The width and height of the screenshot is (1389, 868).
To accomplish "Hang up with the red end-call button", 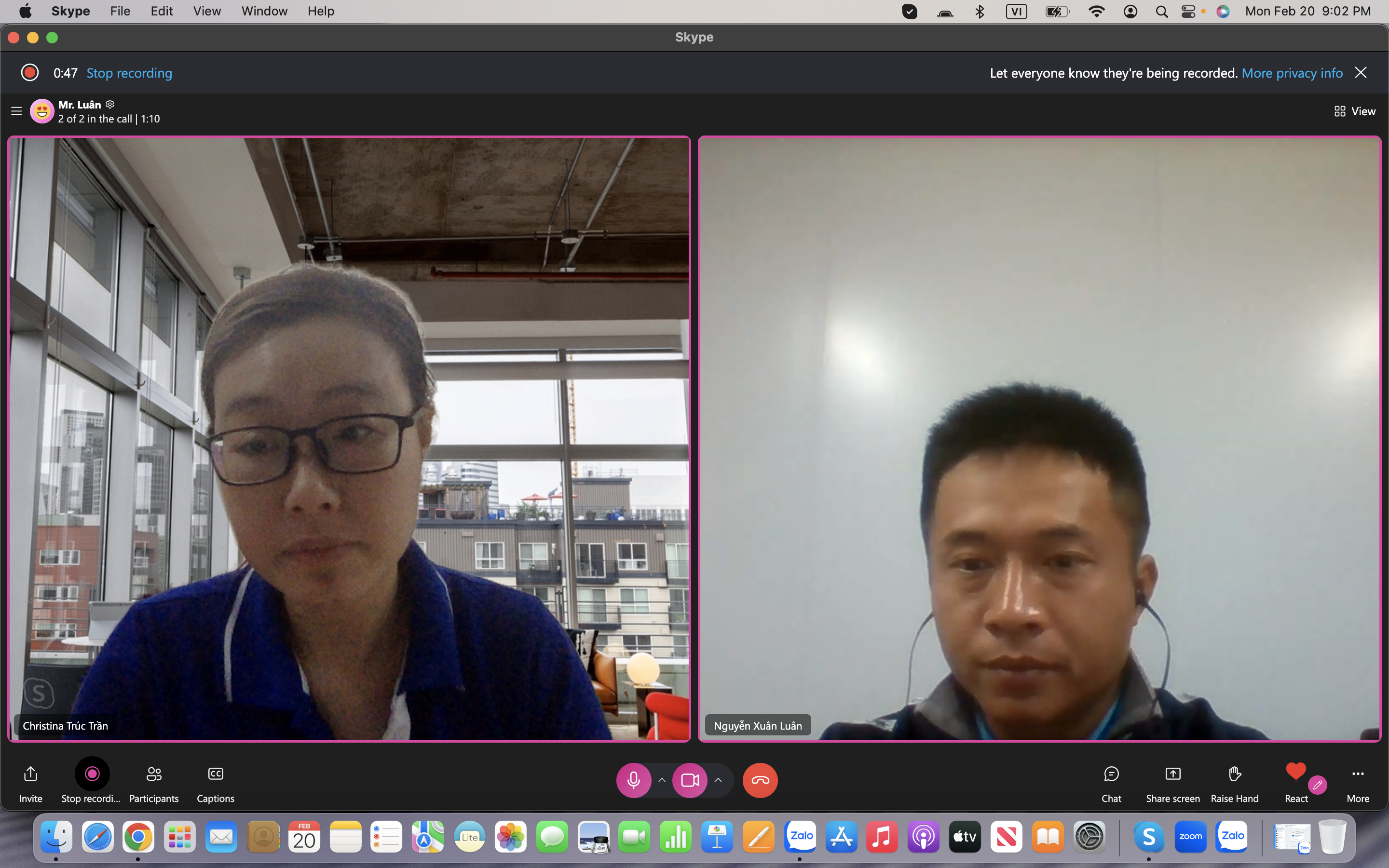I will point(760,780).
